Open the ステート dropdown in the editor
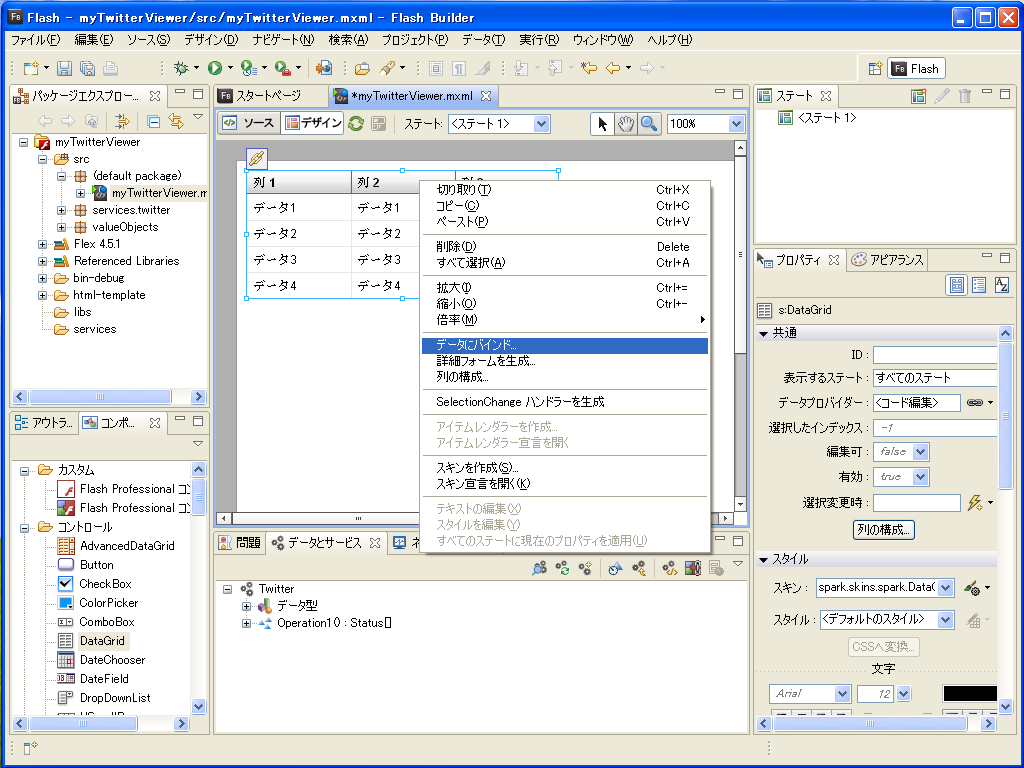Image resolution: width=1024 pixels, height=768 pixels. pyautogui.click(x=541, y=123)
